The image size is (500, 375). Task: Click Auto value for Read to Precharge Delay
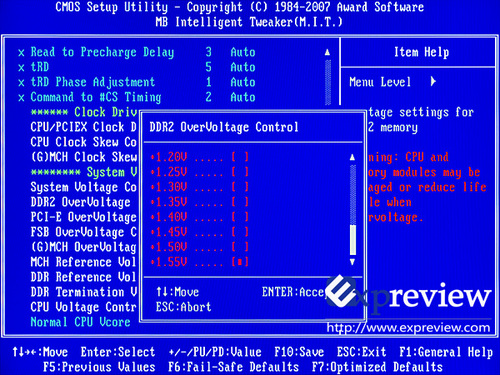click(x=243, y=52)
